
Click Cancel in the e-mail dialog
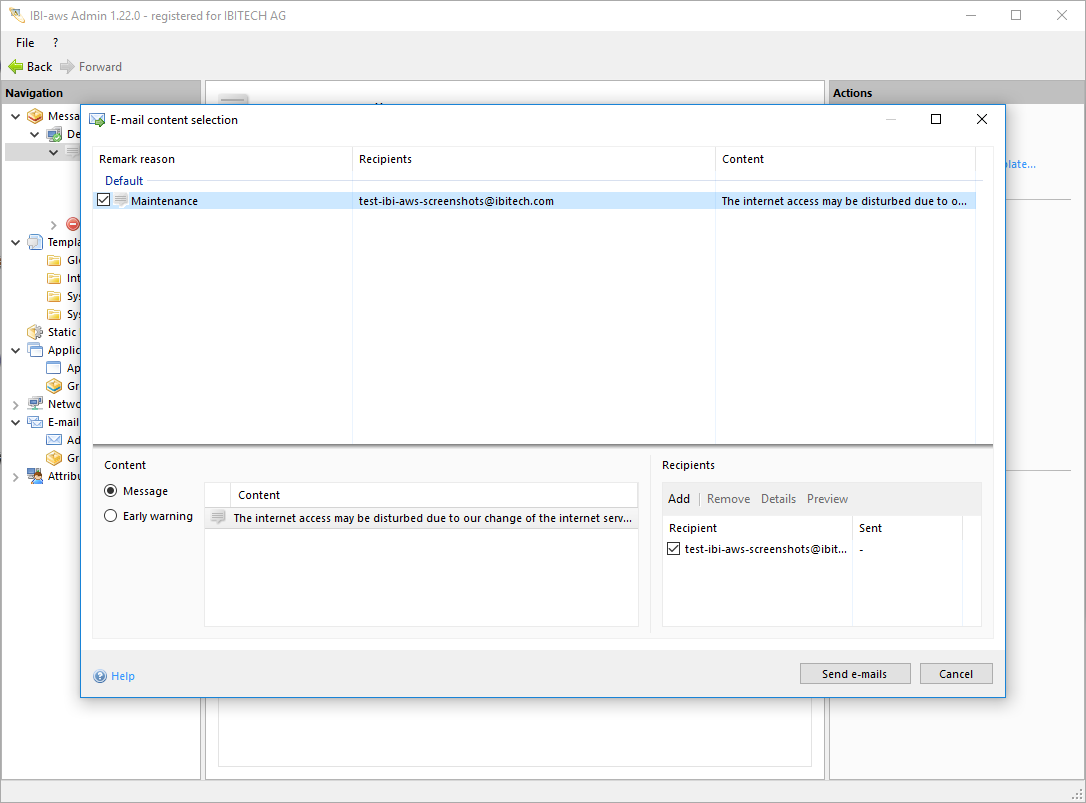(x=955, y=674)
